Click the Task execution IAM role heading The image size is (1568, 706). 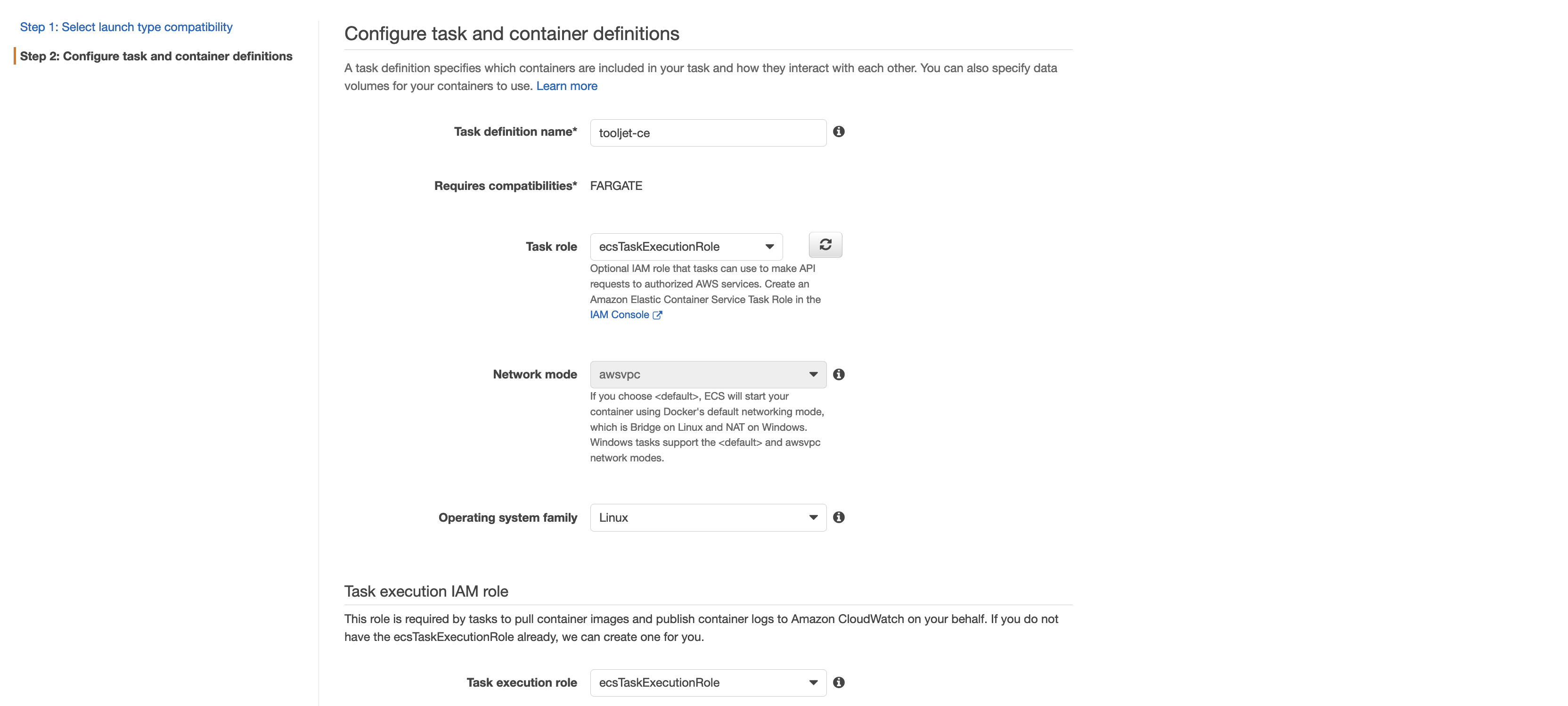pos(426,591)
